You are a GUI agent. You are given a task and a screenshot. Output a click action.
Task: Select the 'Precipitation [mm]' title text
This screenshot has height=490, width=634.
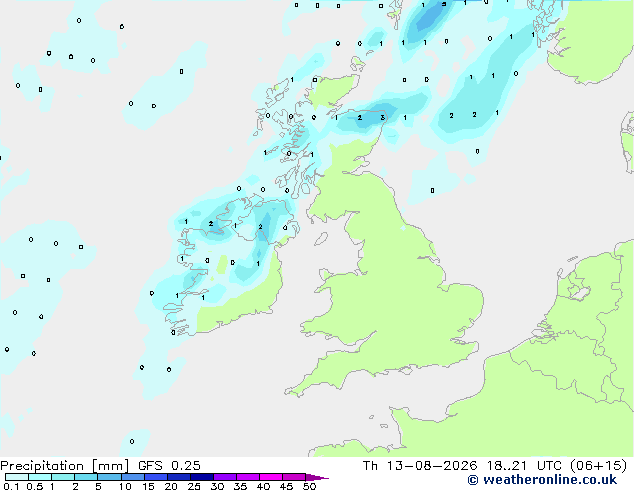65,466
